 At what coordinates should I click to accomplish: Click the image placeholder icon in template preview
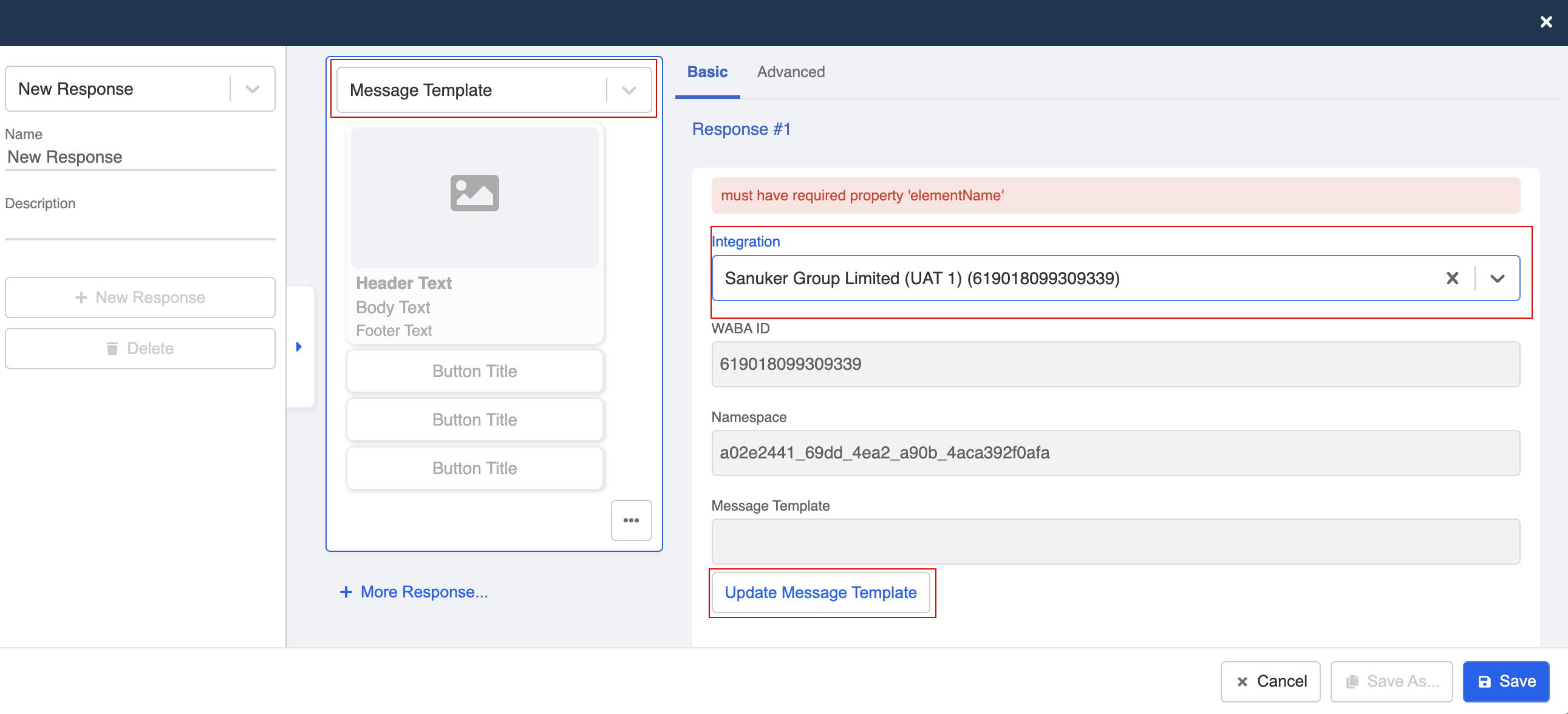click(x=474, y=193)
